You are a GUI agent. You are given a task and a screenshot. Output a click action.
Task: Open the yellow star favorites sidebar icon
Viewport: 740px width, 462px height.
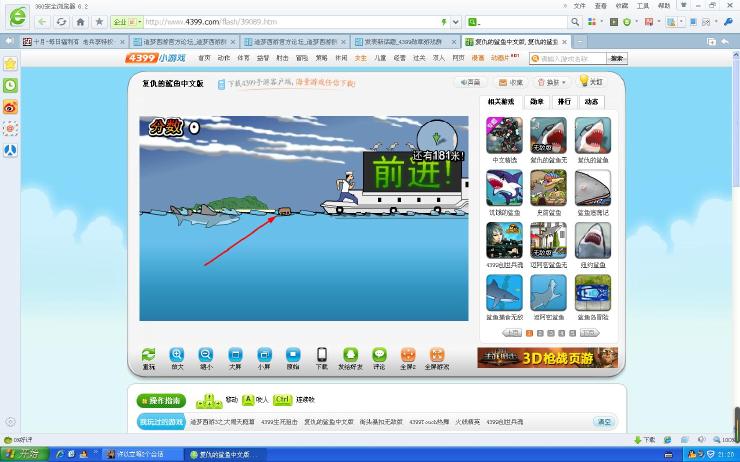10,63
